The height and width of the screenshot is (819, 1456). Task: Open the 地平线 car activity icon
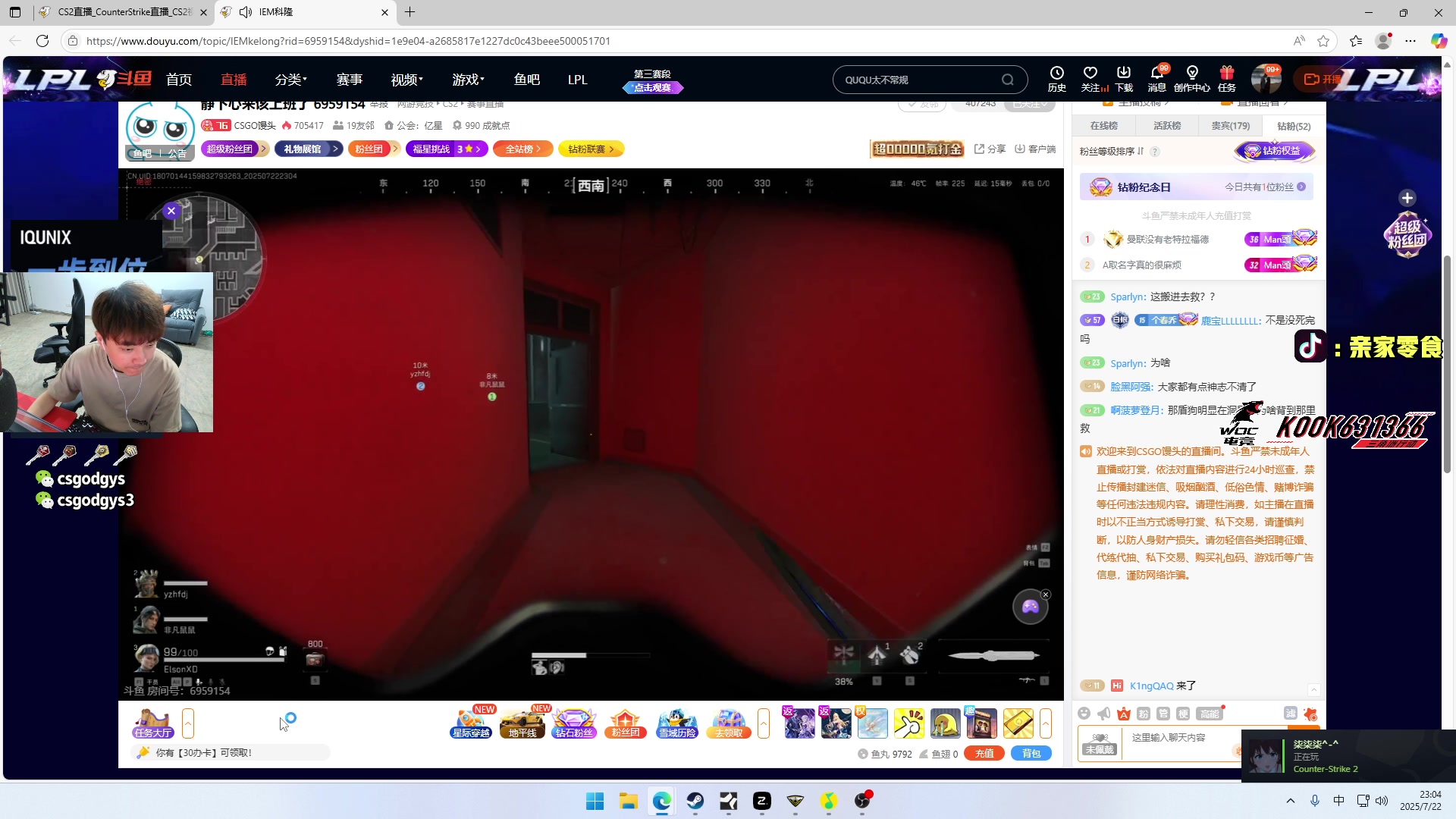pos(522,723)
